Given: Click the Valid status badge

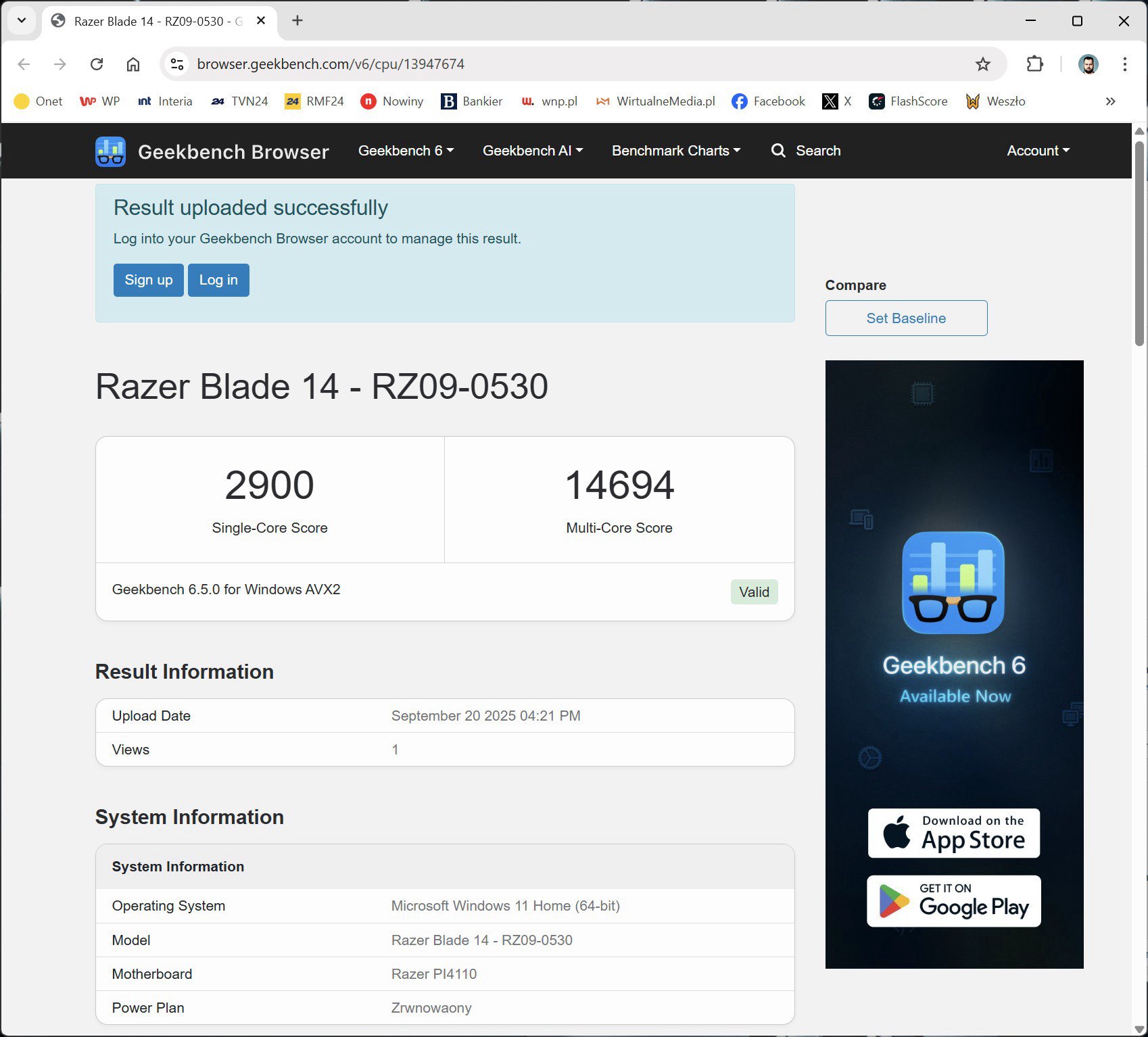Looking at the screenshot, I should [754, 592].
